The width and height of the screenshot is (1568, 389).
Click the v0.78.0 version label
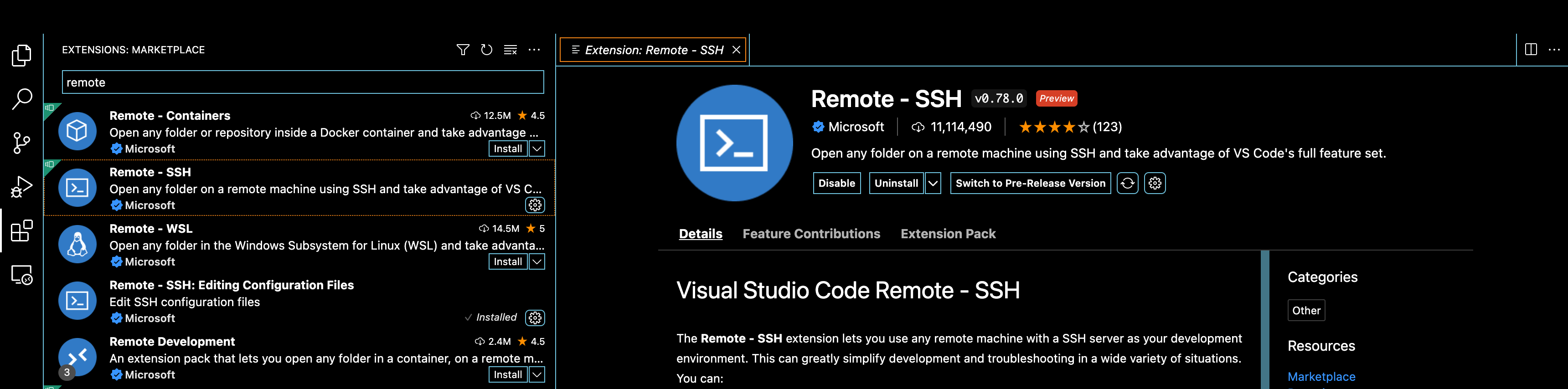tap(998, 98)
